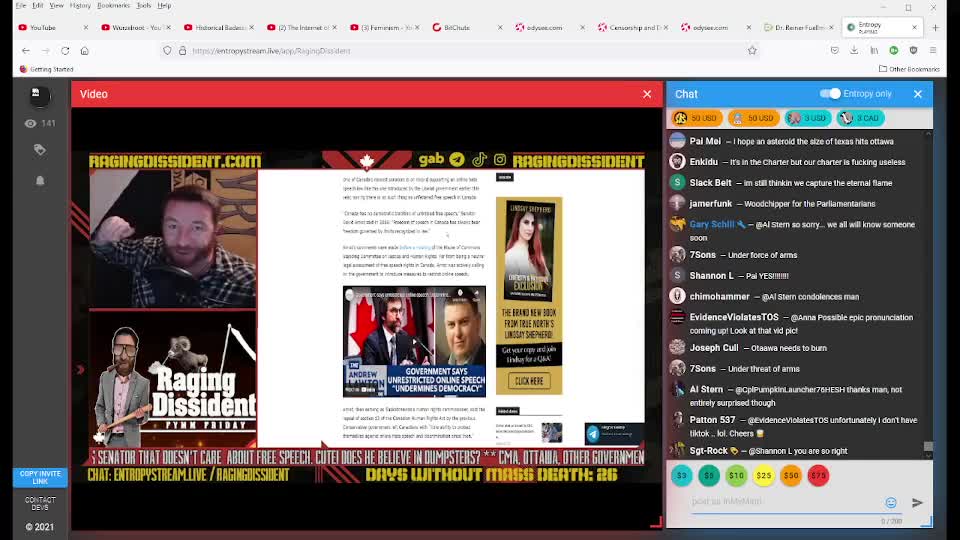Click the green extension icon in toolbar

point(894,51)
